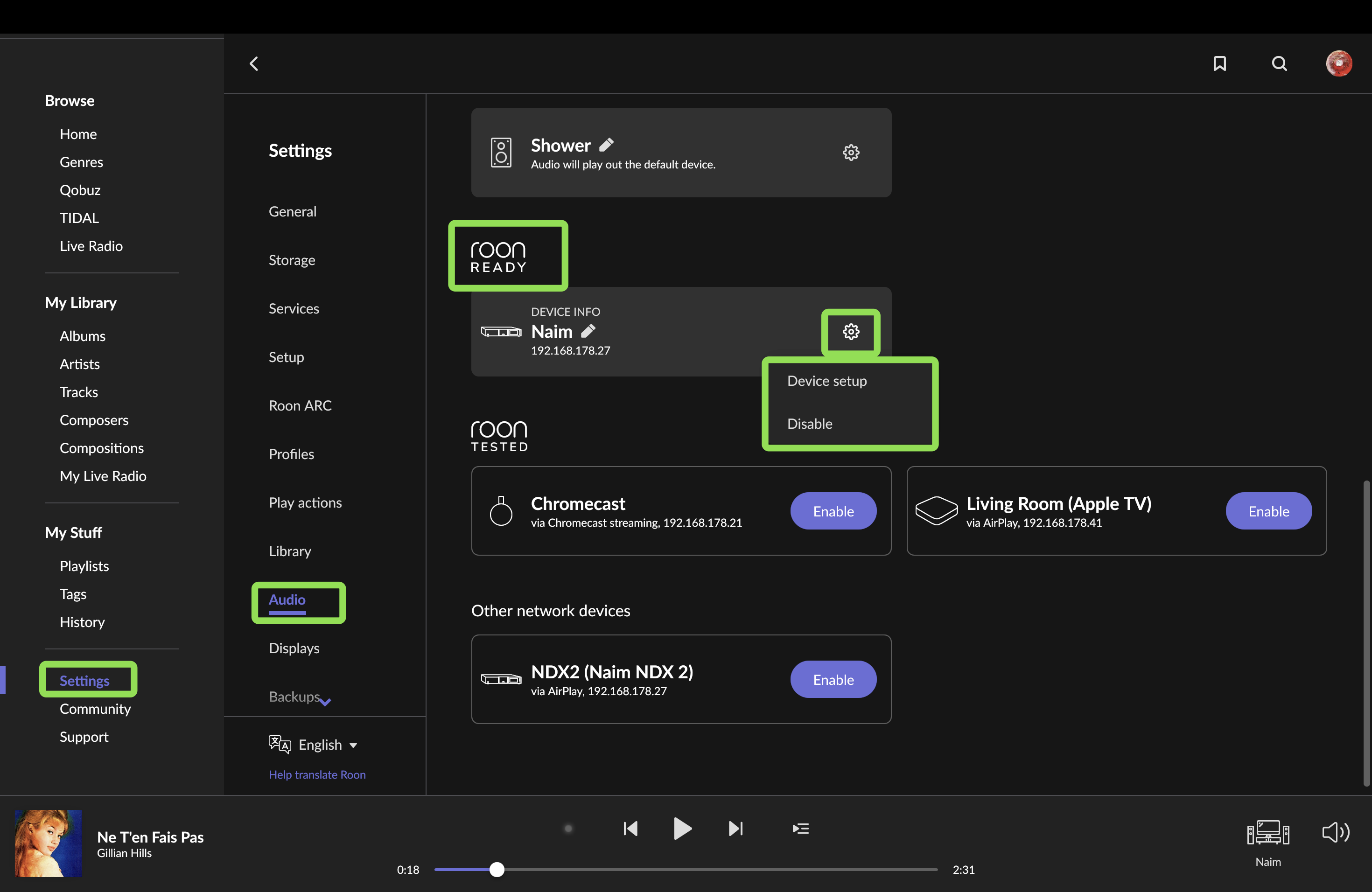Enable Living Room (Apple TV) device
1372x892 pixels.
coord(1268,510)
